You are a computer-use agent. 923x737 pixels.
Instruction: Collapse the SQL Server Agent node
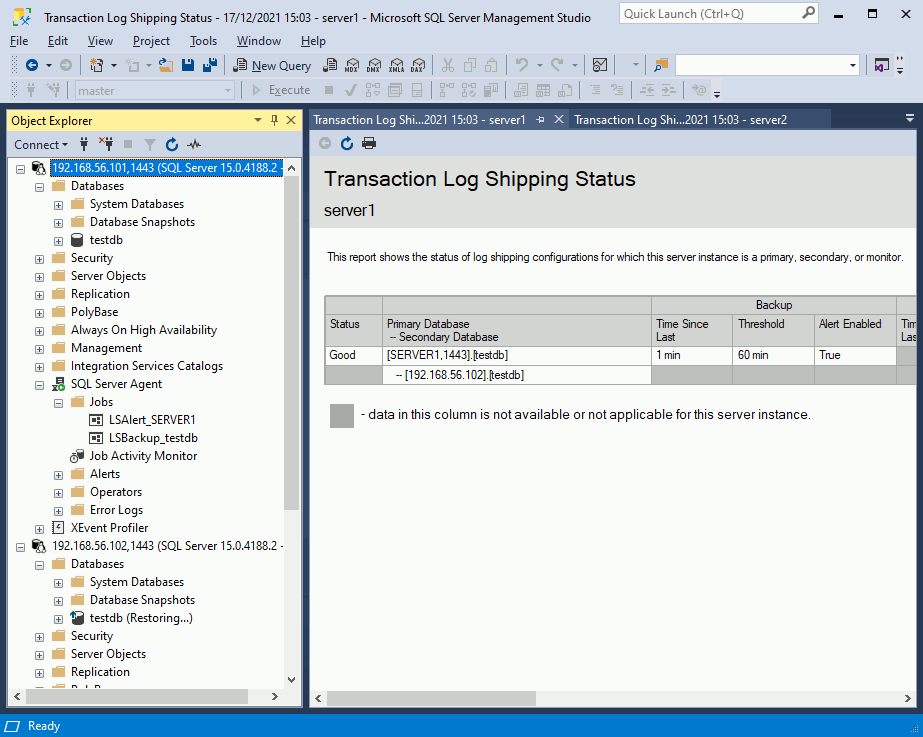(x=39, y=386)
